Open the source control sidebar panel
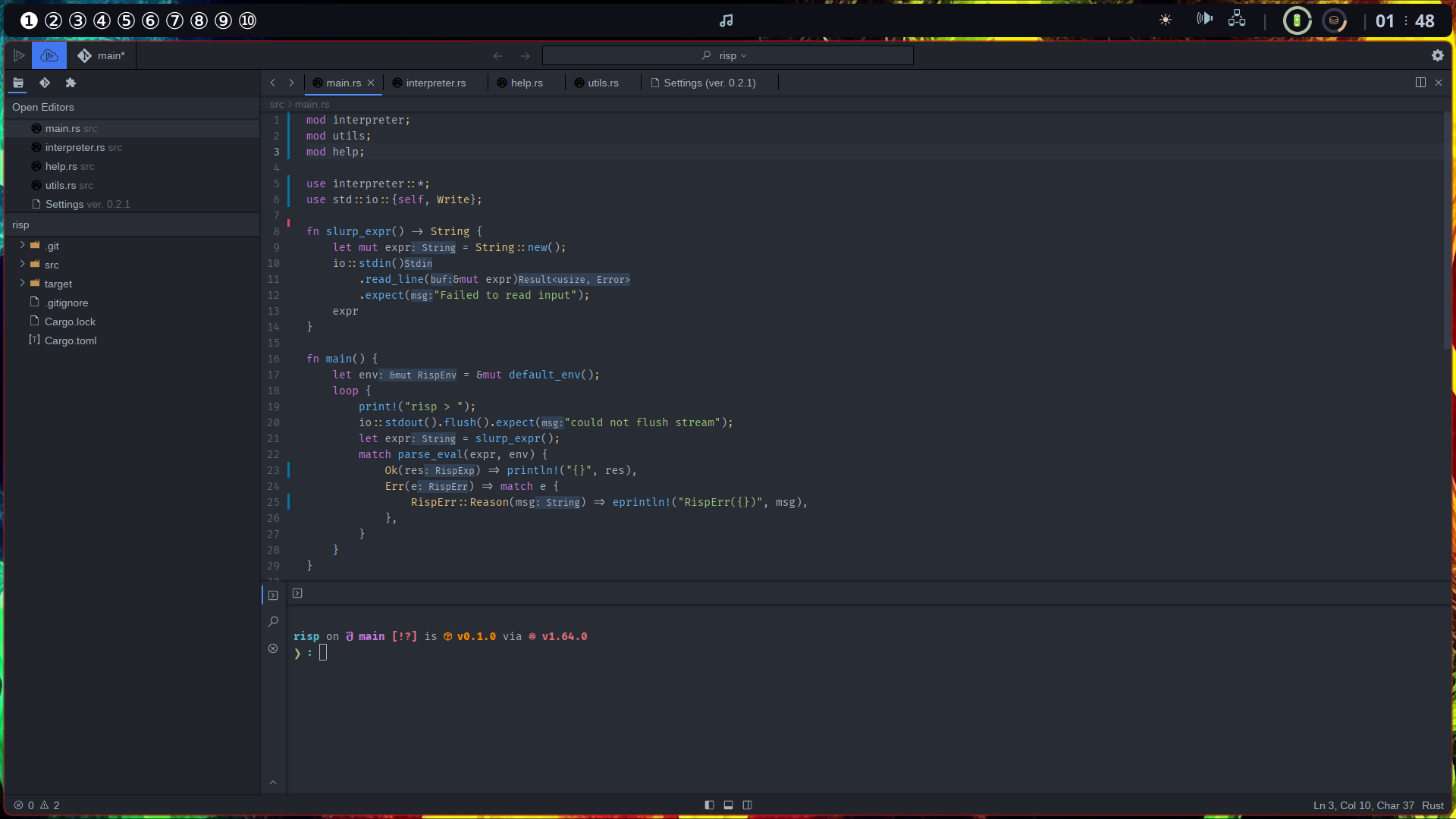The height and width of the screenshot is (819, 1456). [x=45, y=83]
